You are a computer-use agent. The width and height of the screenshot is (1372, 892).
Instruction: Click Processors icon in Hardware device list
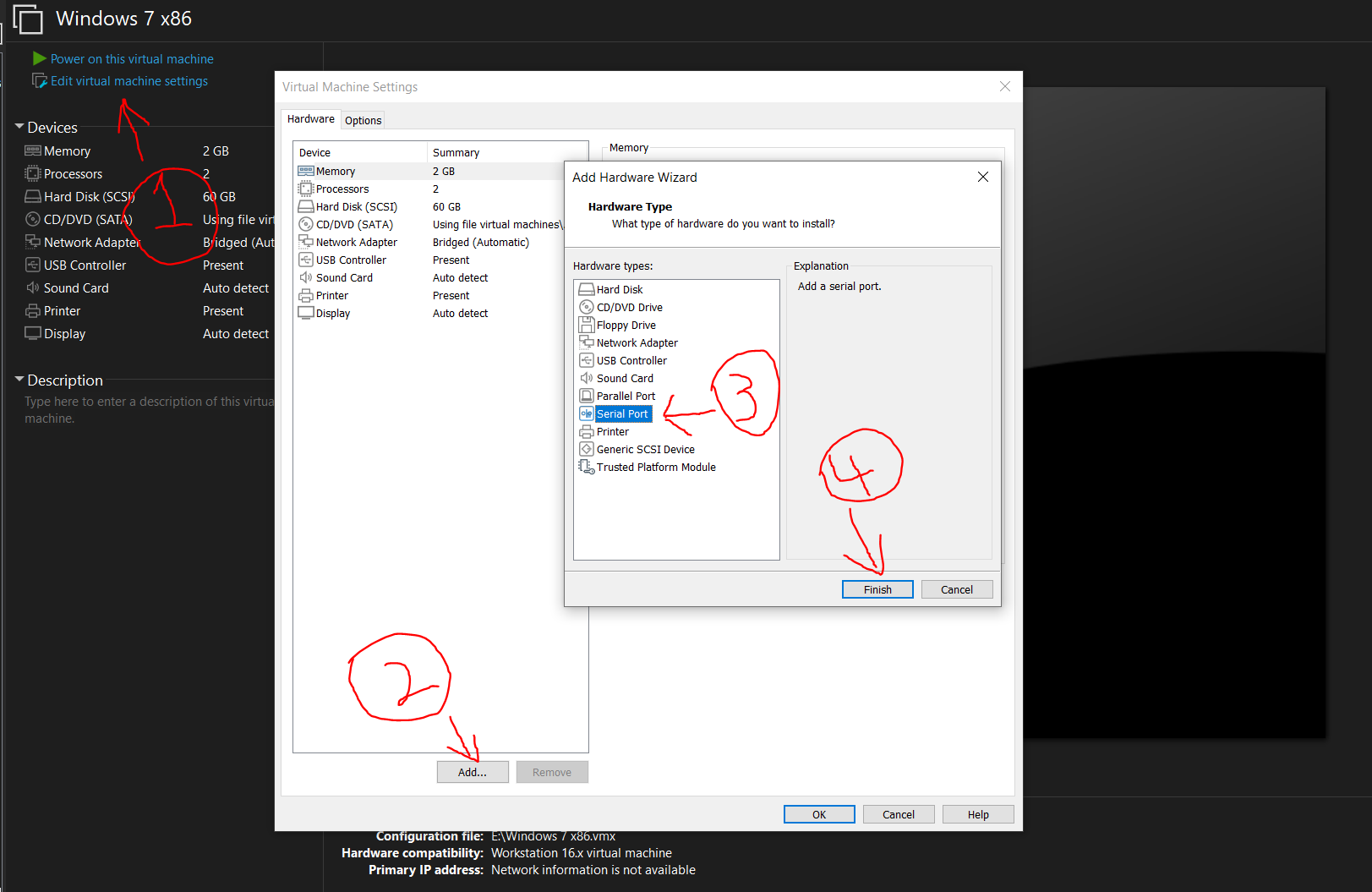(x=306, y=189)
